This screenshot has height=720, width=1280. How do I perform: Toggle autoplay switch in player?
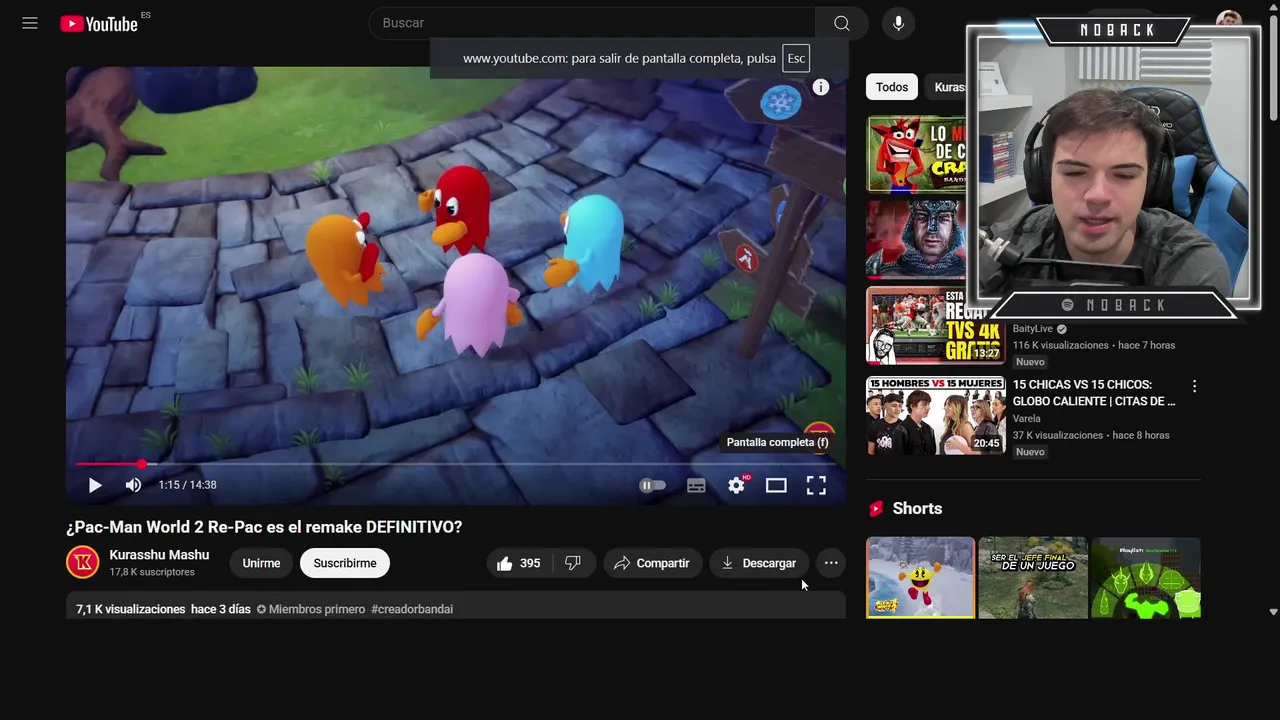652,485
